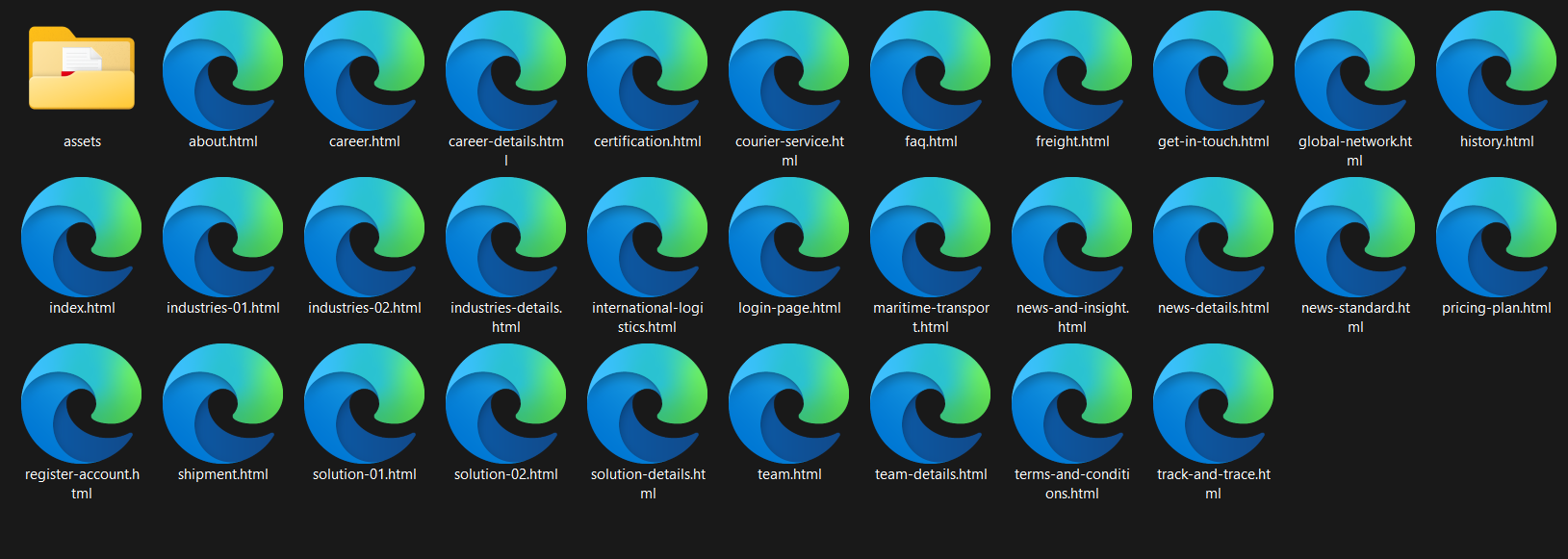Click the history.html Edge icon
This screenshot has width=1568, height=559.
pyautogui.click(x=1497, y=70)
